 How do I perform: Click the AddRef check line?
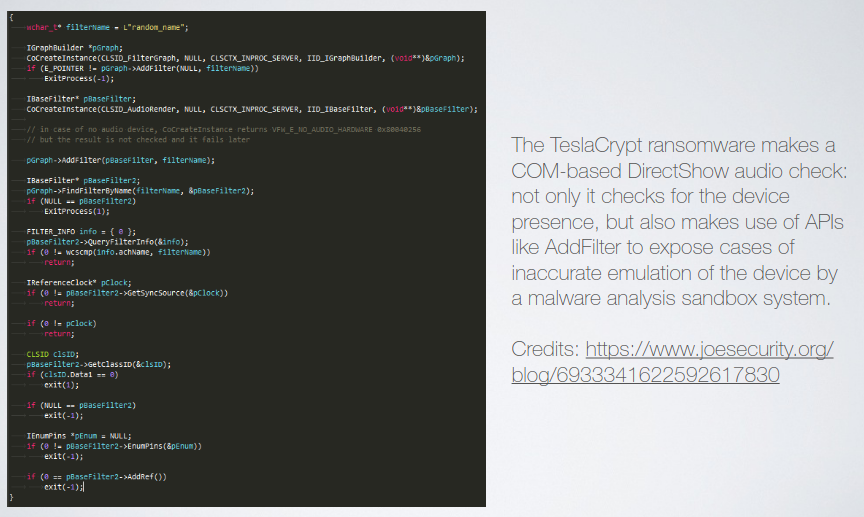pyautogui.click(x=96, y=477)
